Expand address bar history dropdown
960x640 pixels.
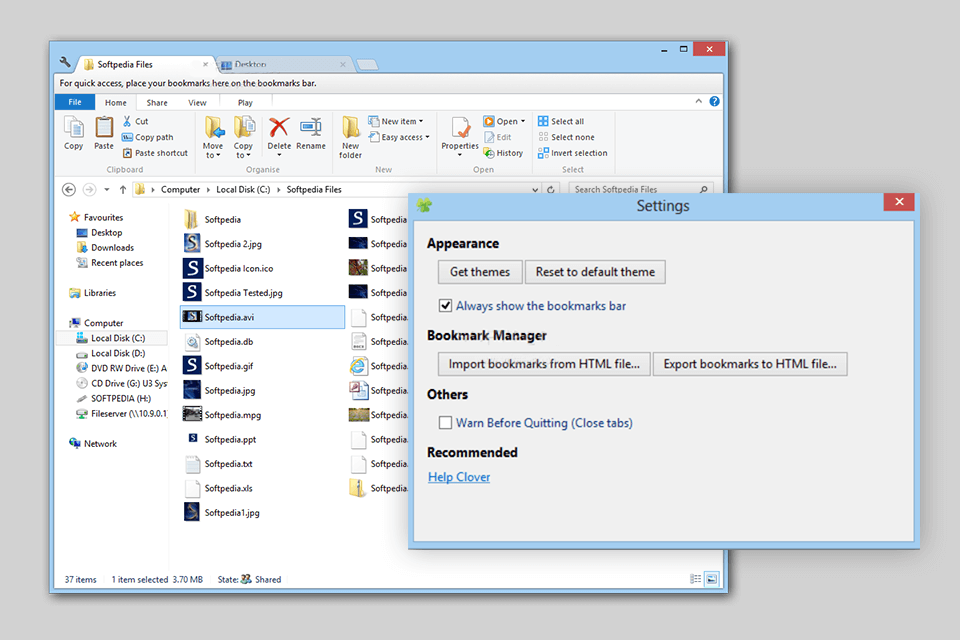tap(535, 190)
